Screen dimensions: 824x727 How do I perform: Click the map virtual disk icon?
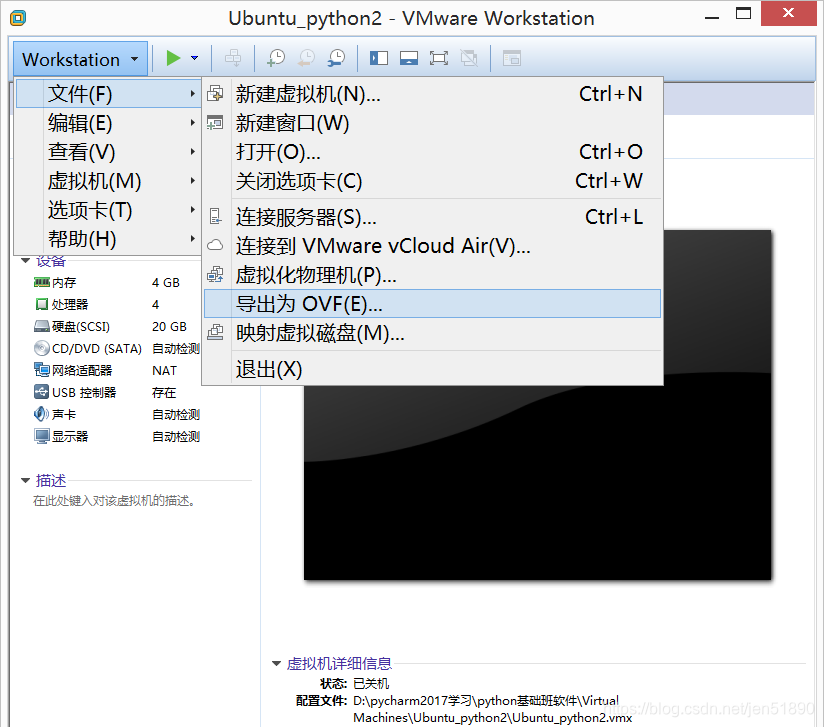point(215,332)
